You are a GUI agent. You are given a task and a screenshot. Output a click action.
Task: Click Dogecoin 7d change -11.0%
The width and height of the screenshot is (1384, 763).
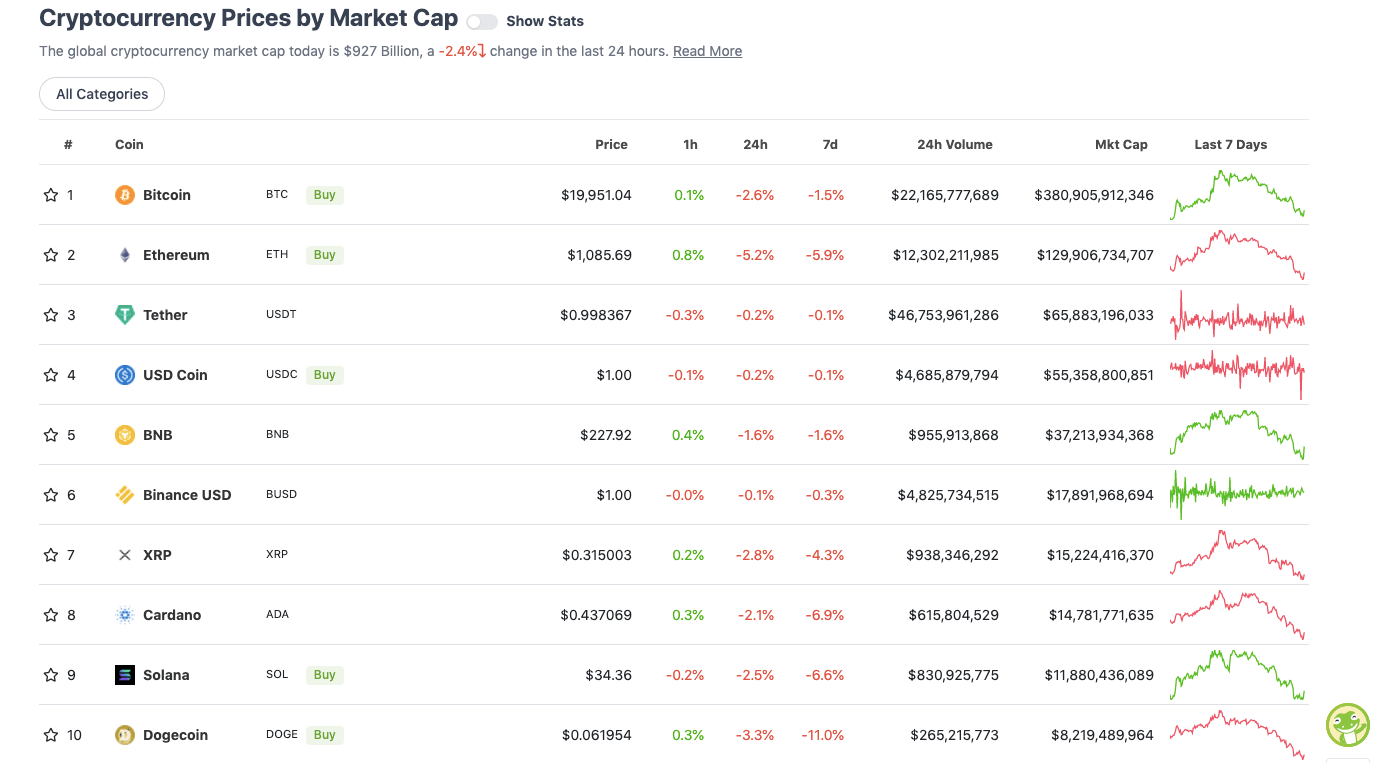coord(822,735)
